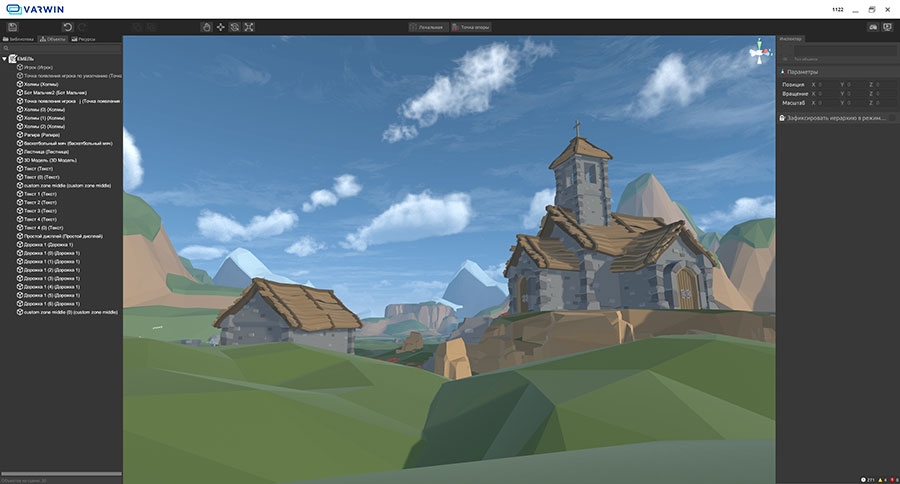Select the Scale gizmo tool
The width and height of the screenshot is (900, 484).
pos(247,27)
